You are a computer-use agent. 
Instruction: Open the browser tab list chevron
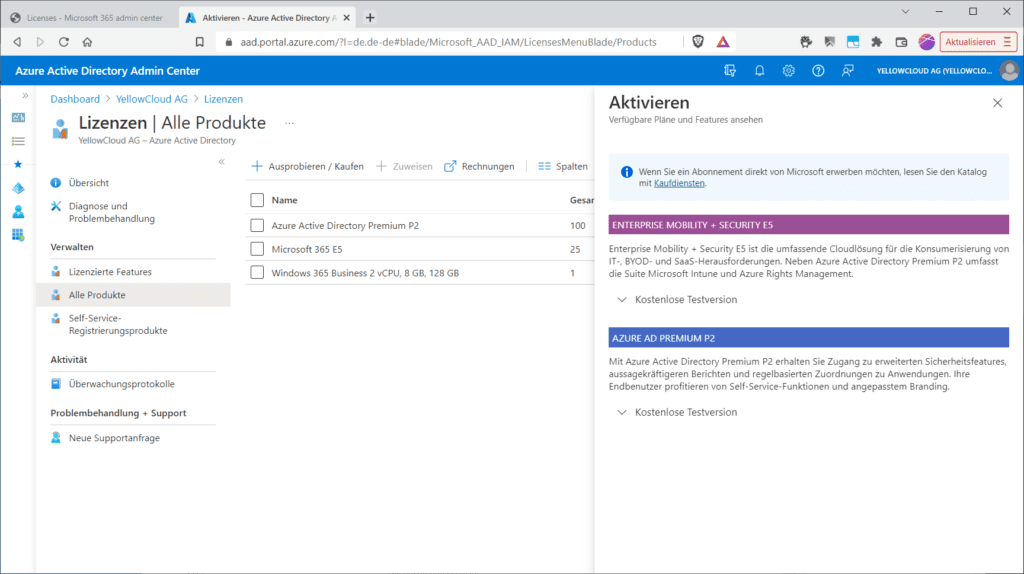coord(905,12)
